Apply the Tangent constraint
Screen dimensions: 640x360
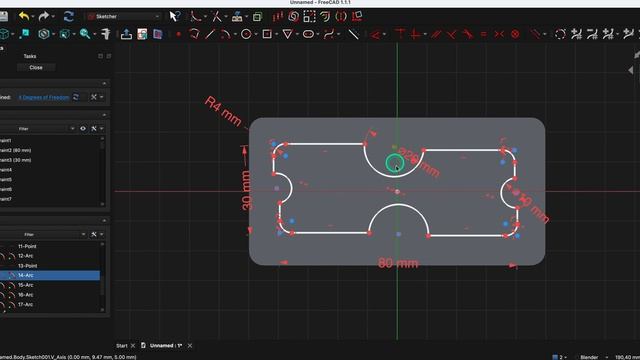467,34
